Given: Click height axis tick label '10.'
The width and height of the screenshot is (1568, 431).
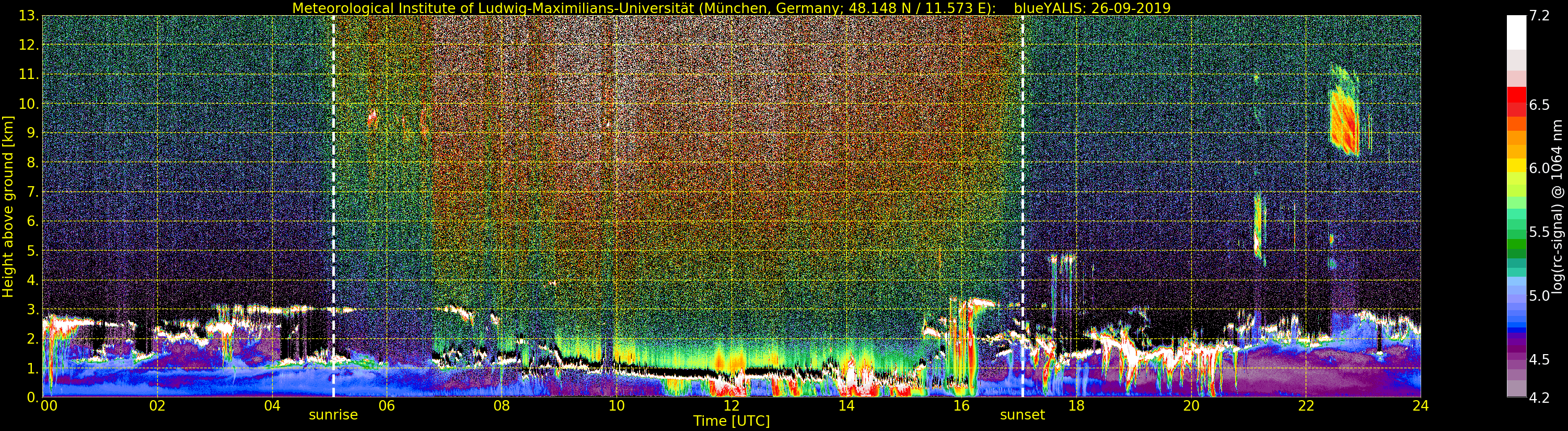Looking at the screenshot, I should [28, 104].
